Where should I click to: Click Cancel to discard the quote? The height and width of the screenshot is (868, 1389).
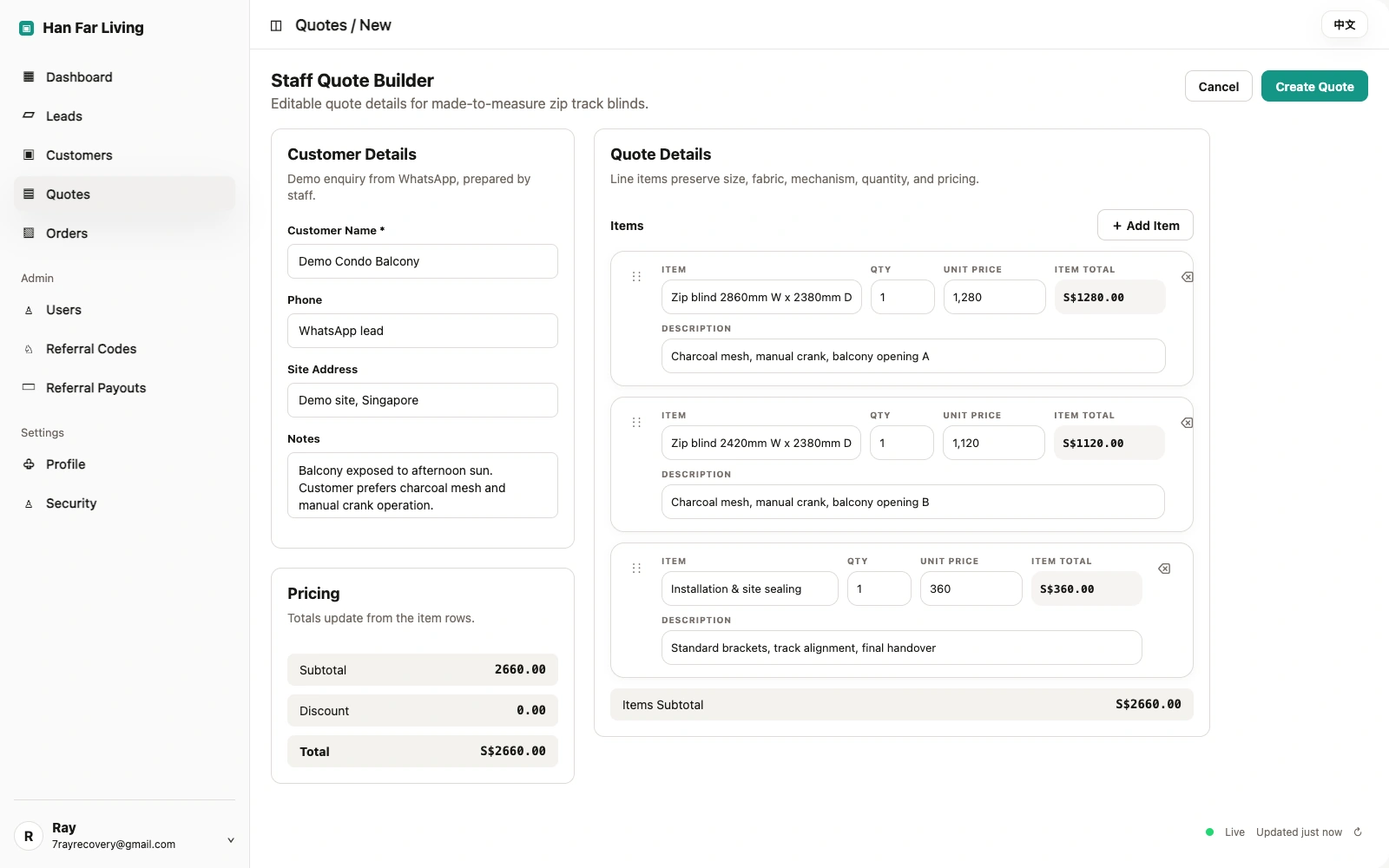click(x=1219, y=86)
